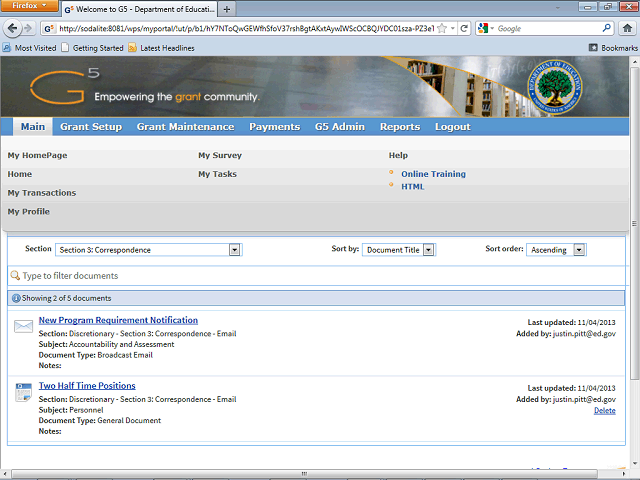Open the HTML help link
This screenshot has height=480, width=640.
pos(412,187)
